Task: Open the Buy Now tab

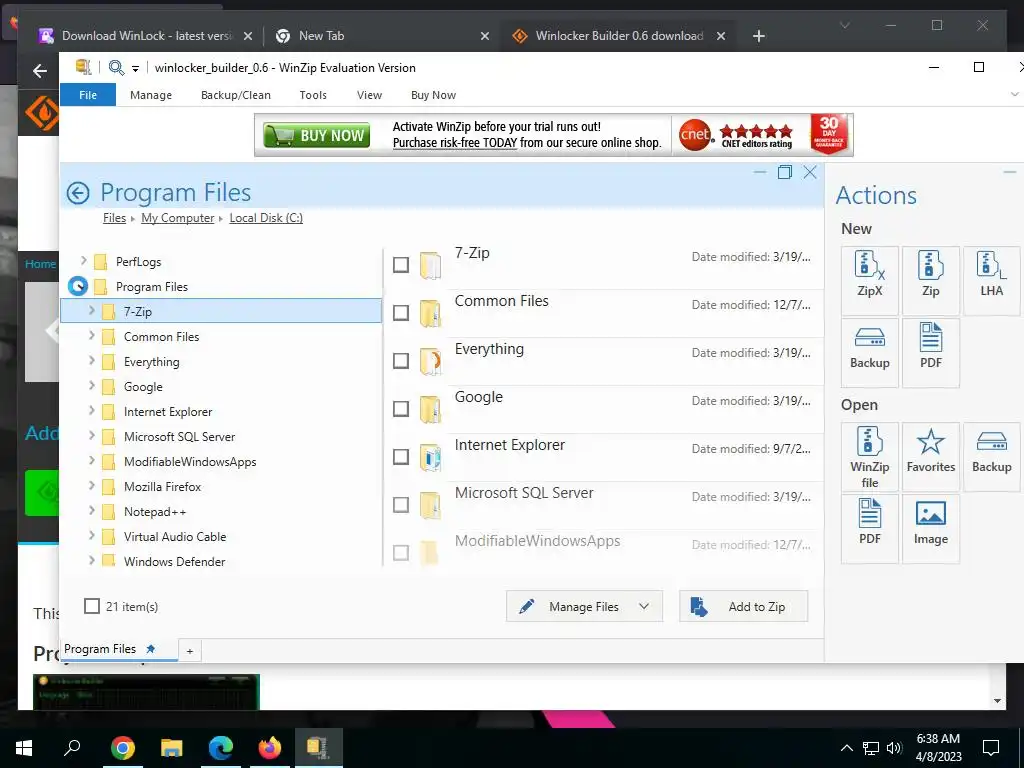Action: click(x=433, y=95)
